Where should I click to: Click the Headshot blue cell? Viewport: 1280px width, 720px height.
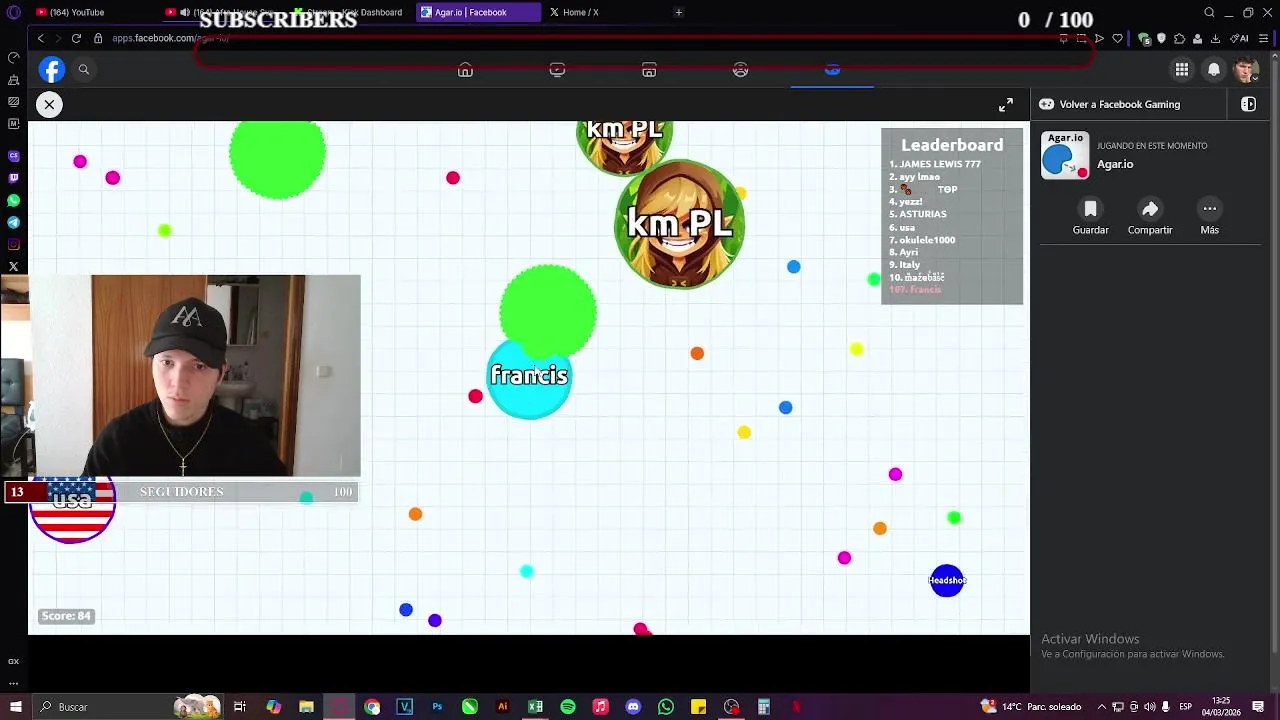(947, 580)
